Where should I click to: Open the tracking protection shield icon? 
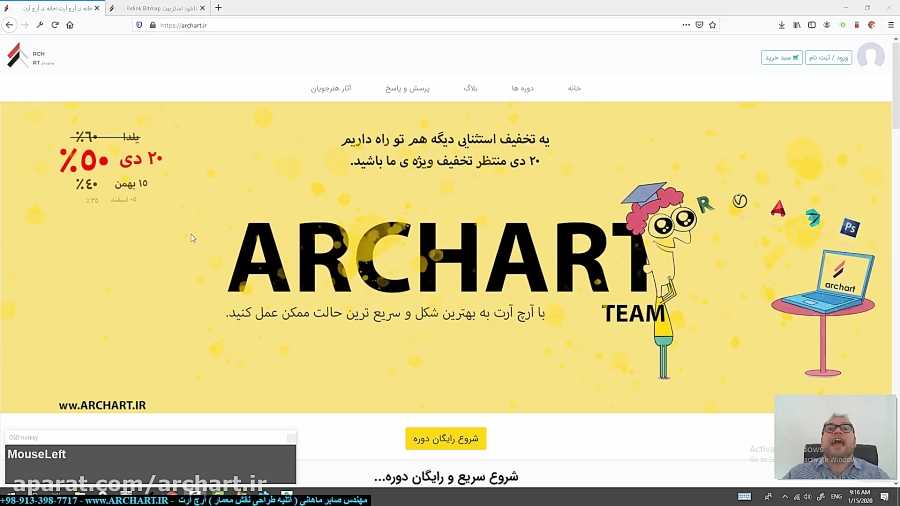point(139,25)
